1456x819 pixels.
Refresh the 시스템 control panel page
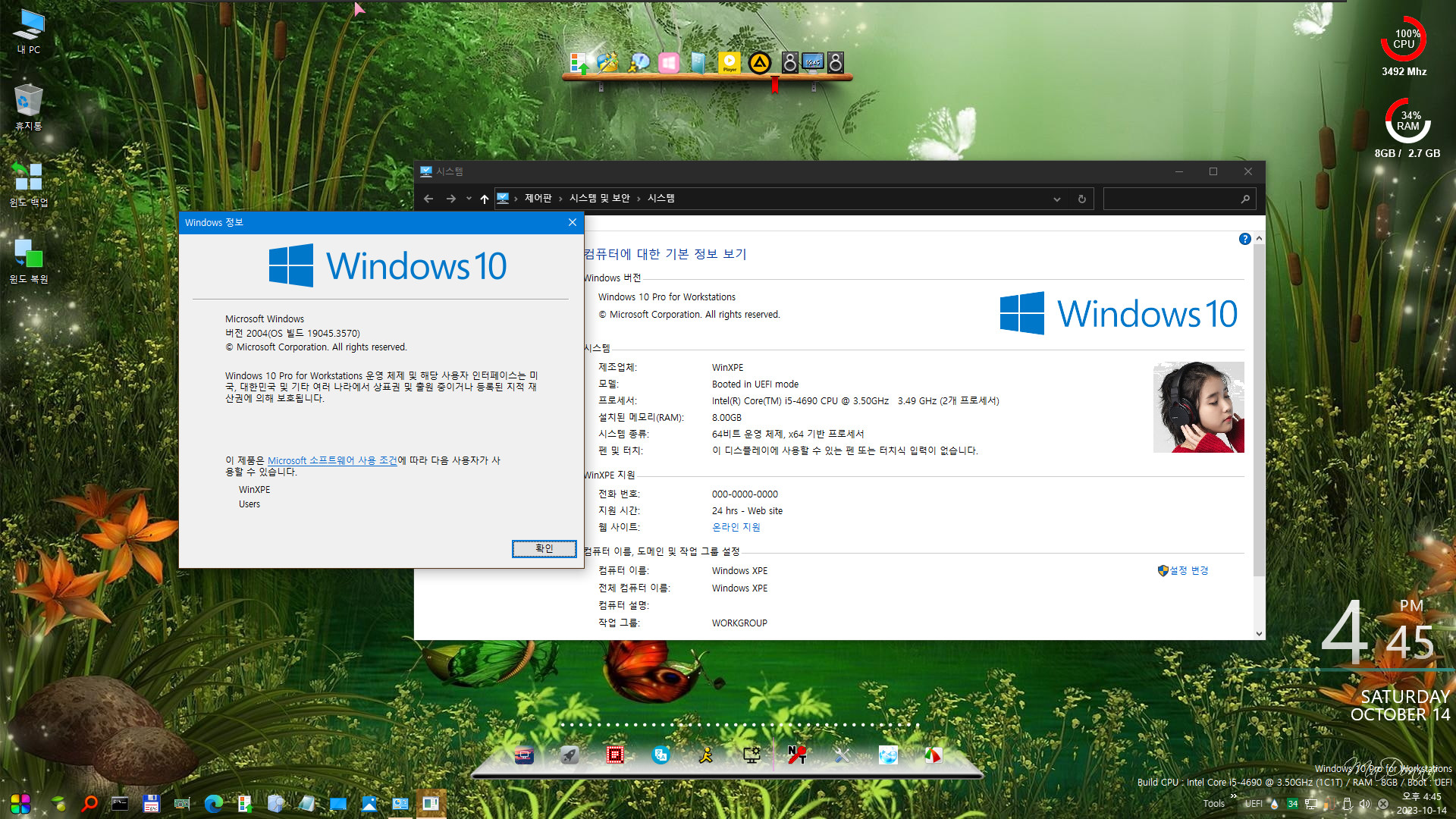pyautogui.click(x=1082, y=199)
